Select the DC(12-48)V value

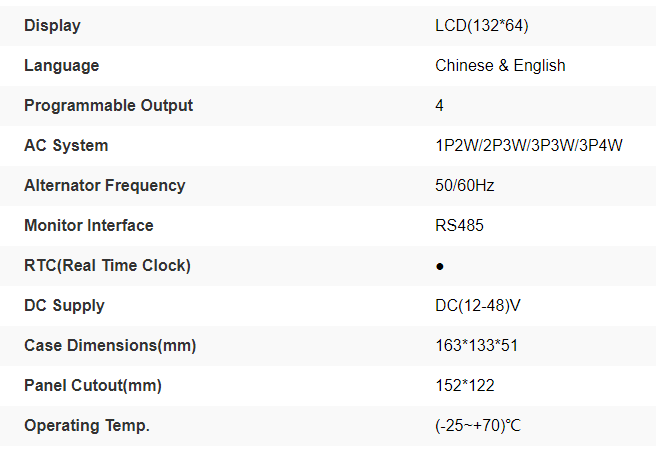click(x=478, y=305)
